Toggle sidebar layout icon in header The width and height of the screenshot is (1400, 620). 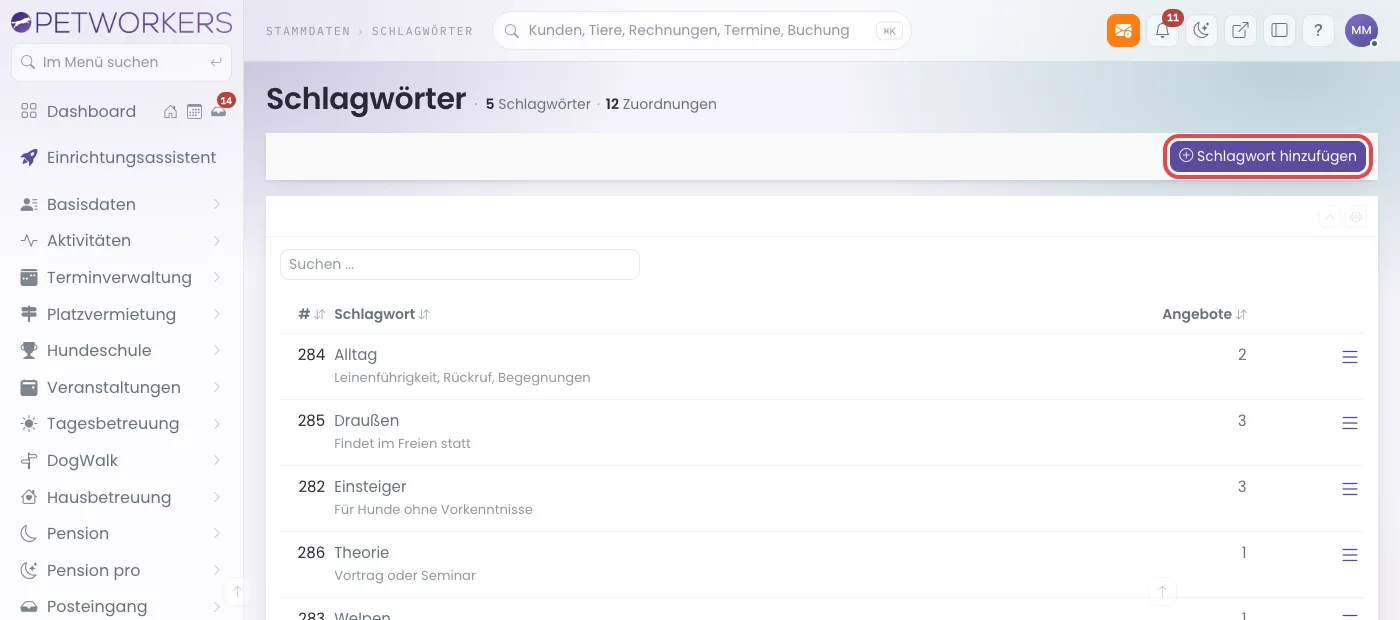pyautogui.click(x=1279, y=30)
